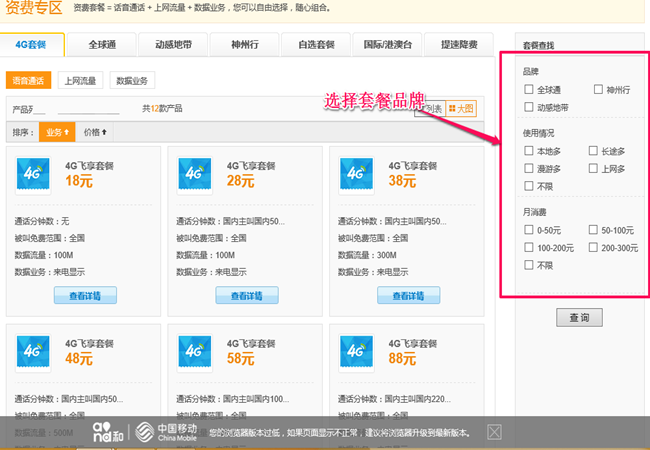This screenshot has height=450, width=650.
Task: Select the 上网流量 sub-tab
Action: (80, 80)
